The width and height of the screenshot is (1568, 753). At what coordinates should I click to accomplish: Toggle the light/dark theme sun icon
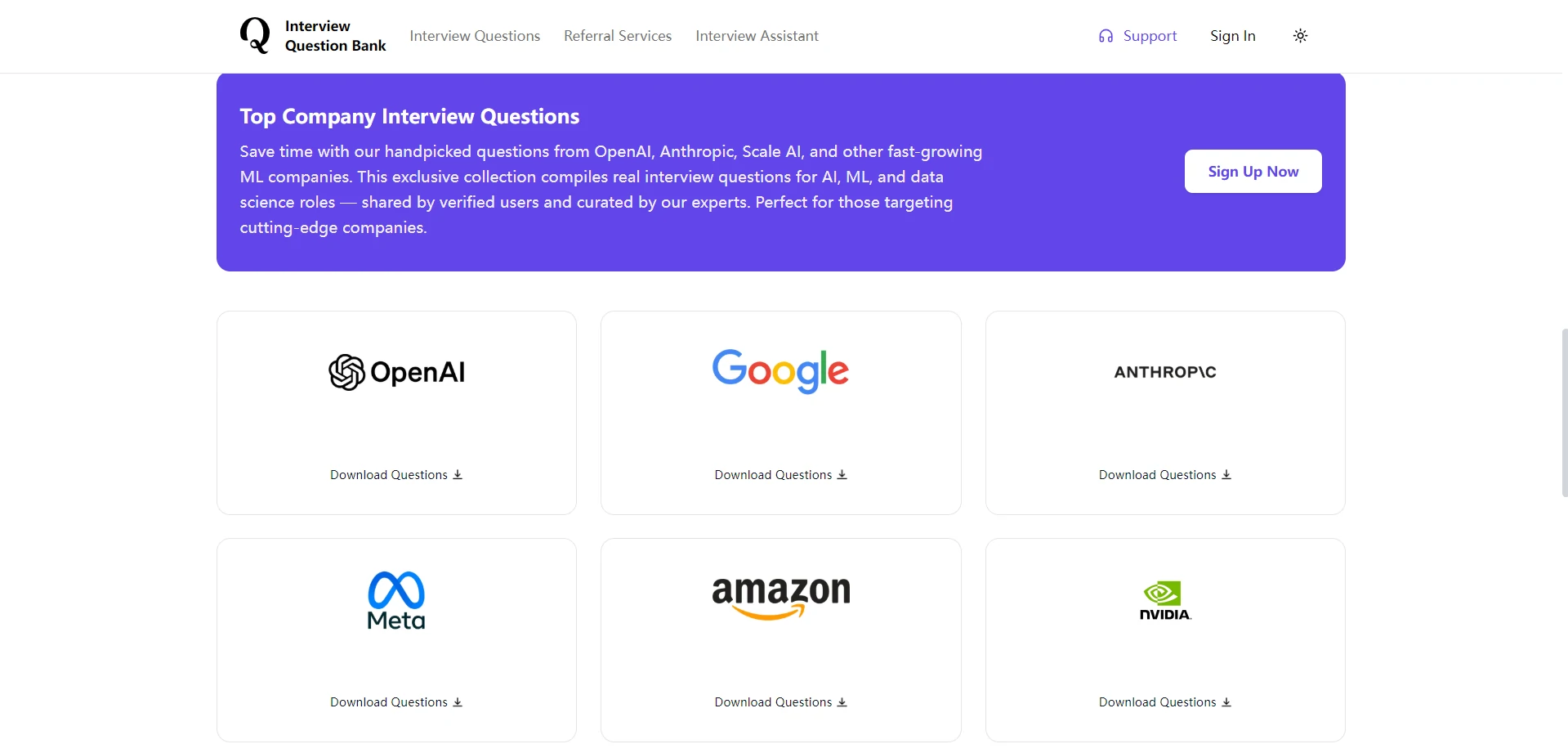[x=1300, y=36]
